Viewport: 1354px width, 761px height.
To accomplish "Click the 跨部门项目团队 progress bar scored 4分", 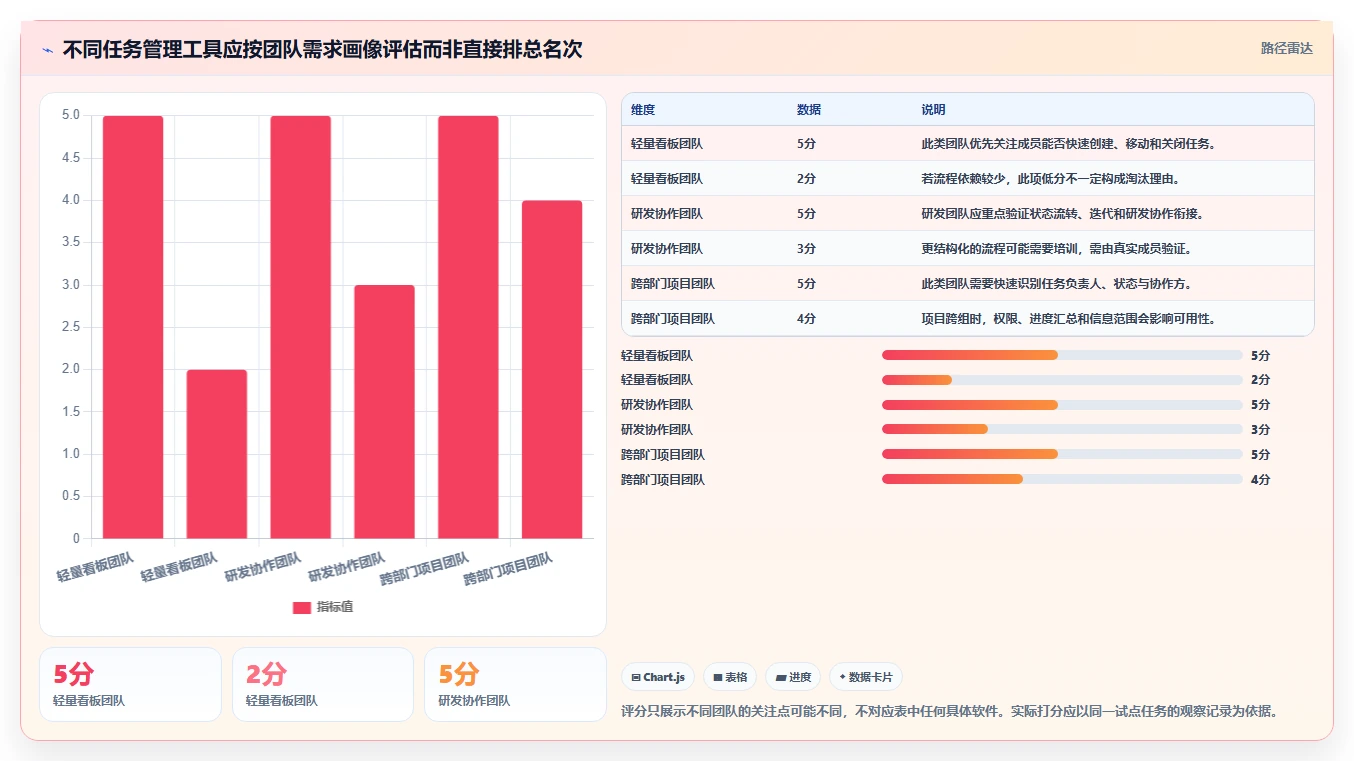I will click(1062, 480).
